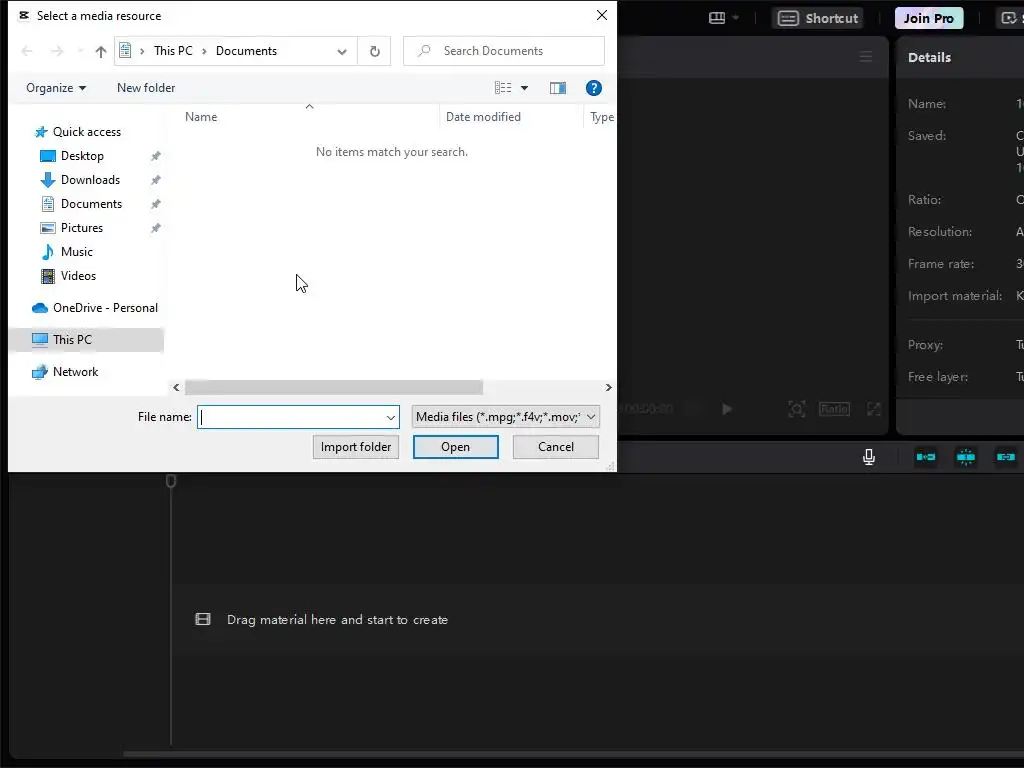Go up one folder level
This screenshot has width=1024, height=768.
click(101, 52)
